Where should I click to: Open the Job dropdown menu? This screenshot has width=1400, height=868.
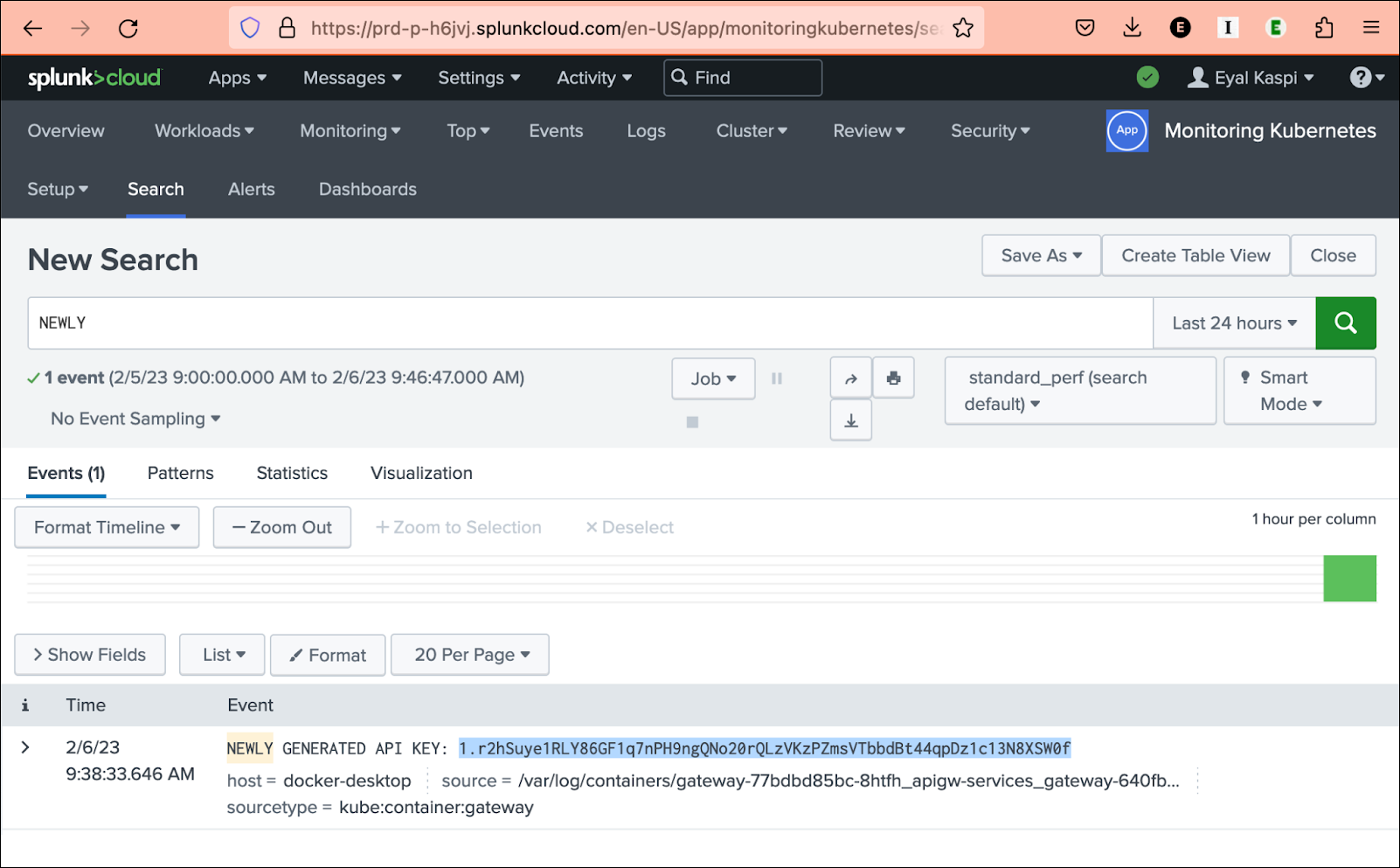(x=712, y=378)
